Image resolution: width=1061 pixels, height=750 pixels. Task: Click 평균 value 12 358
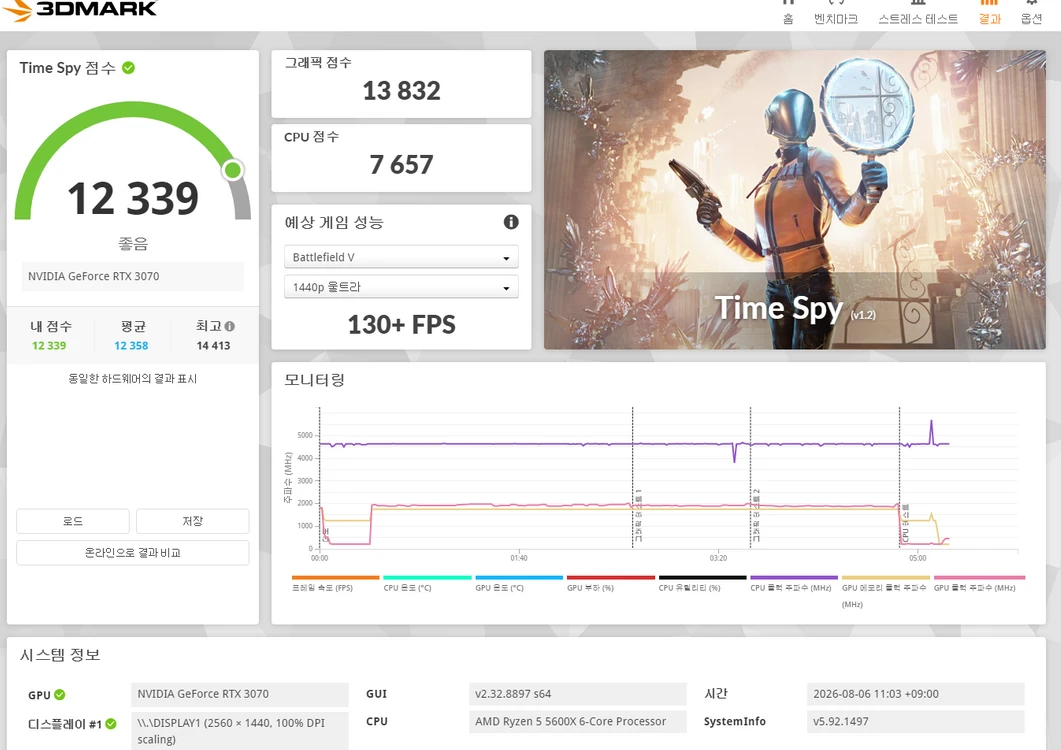[x=131, y=346]
